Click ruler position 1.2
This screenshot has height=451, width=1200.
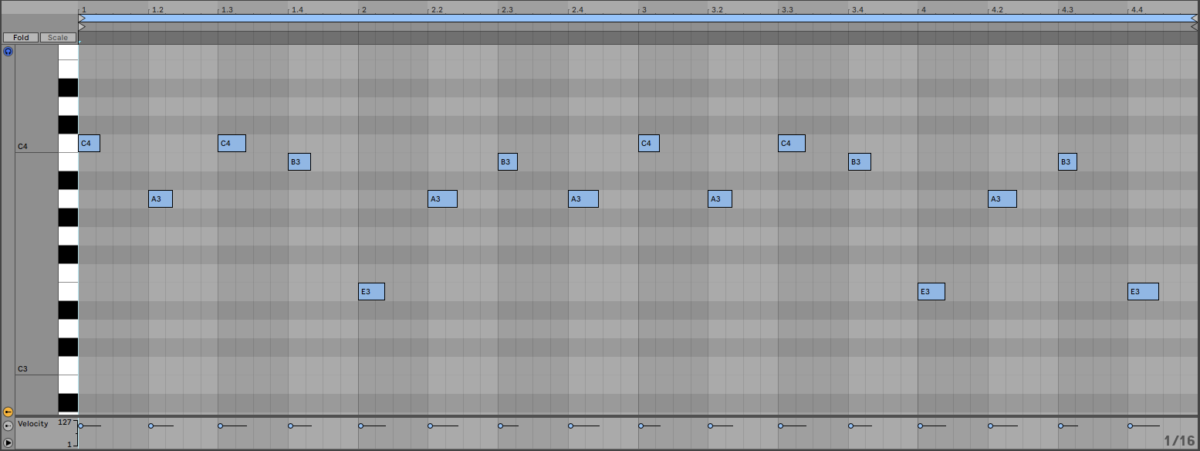tap(157, 9)
